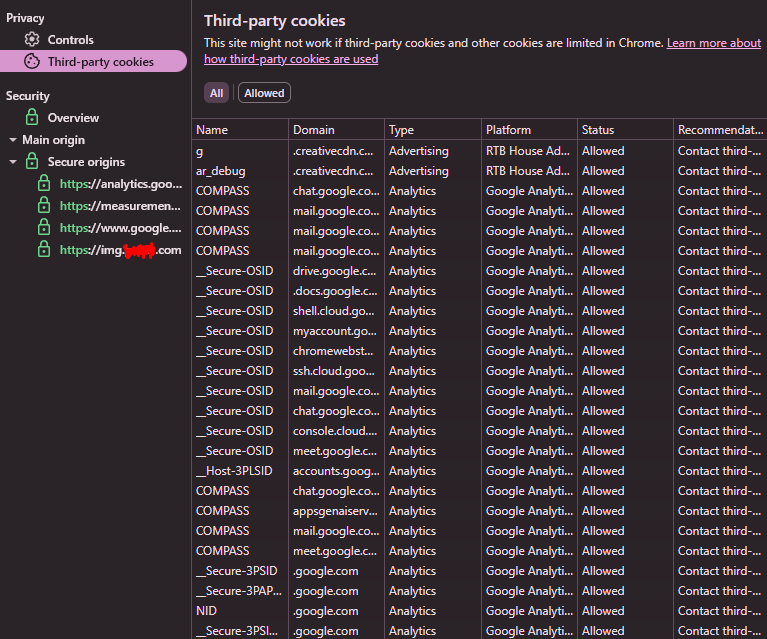Click the Controls gear icon
767x639 pixels.
(32, 39)
